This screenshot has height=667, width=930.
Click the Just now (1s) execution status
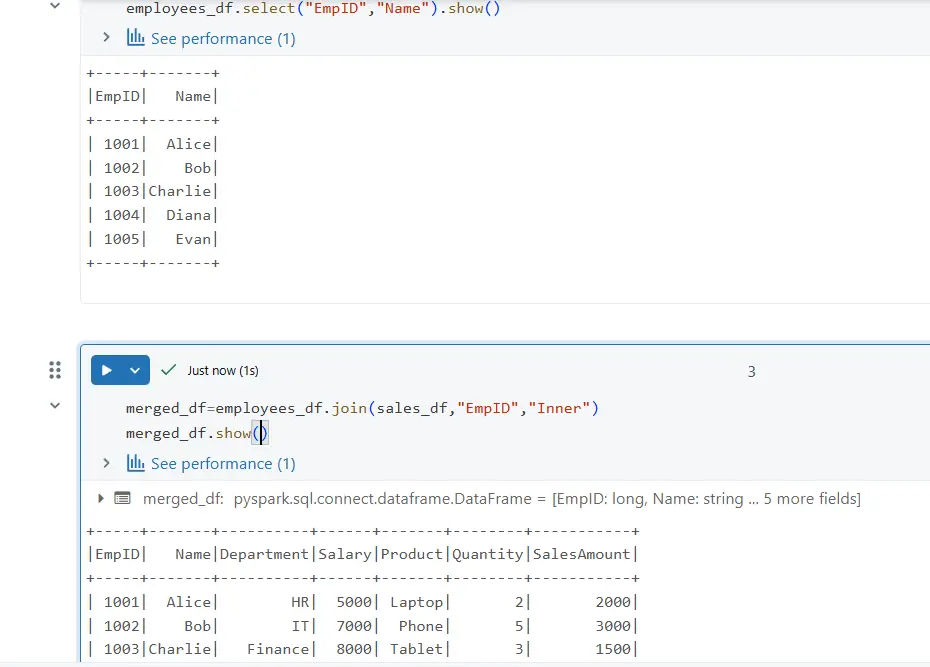222,369
